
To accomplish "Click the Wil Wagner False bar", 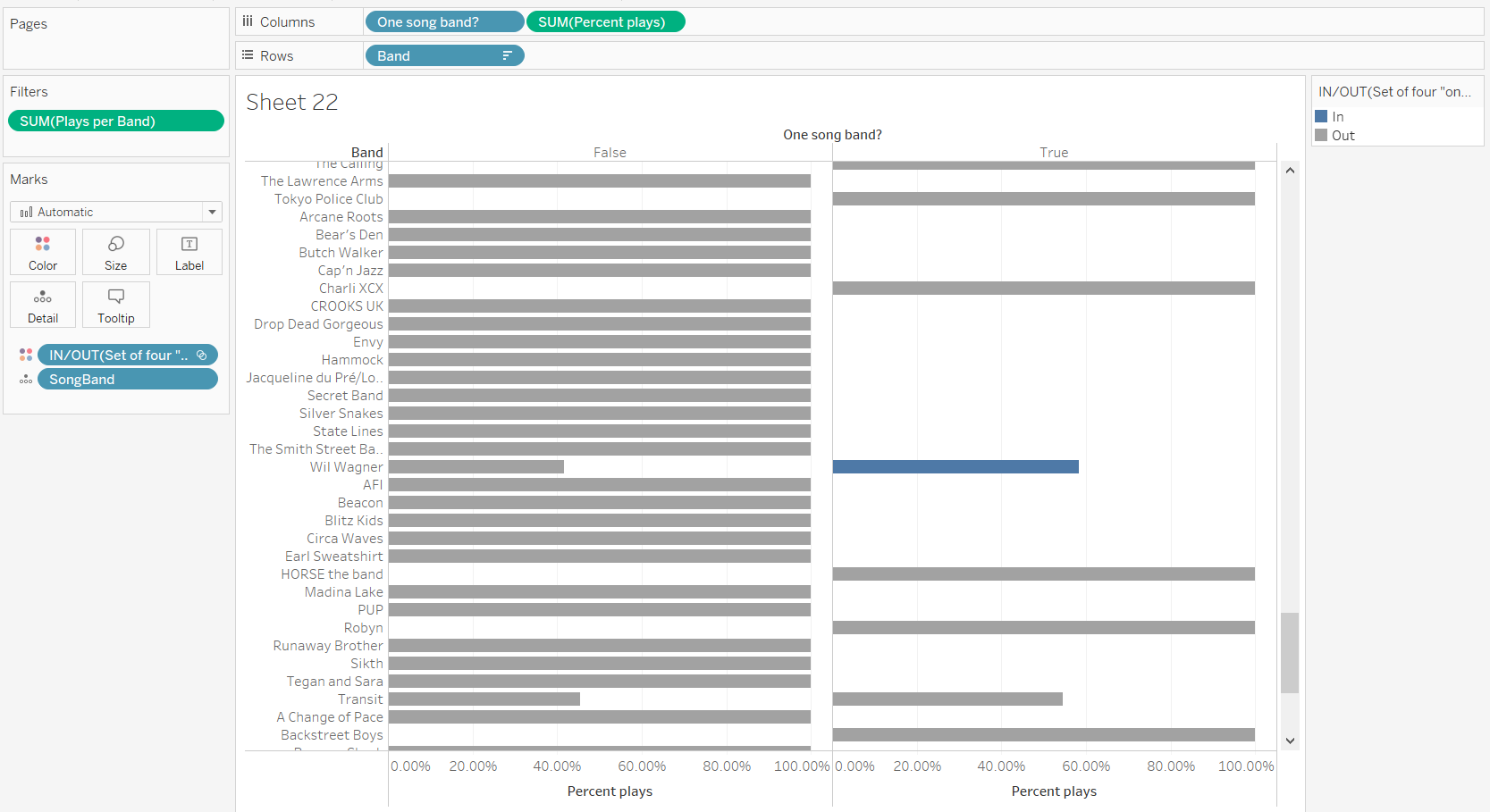I will click(476, 466).
